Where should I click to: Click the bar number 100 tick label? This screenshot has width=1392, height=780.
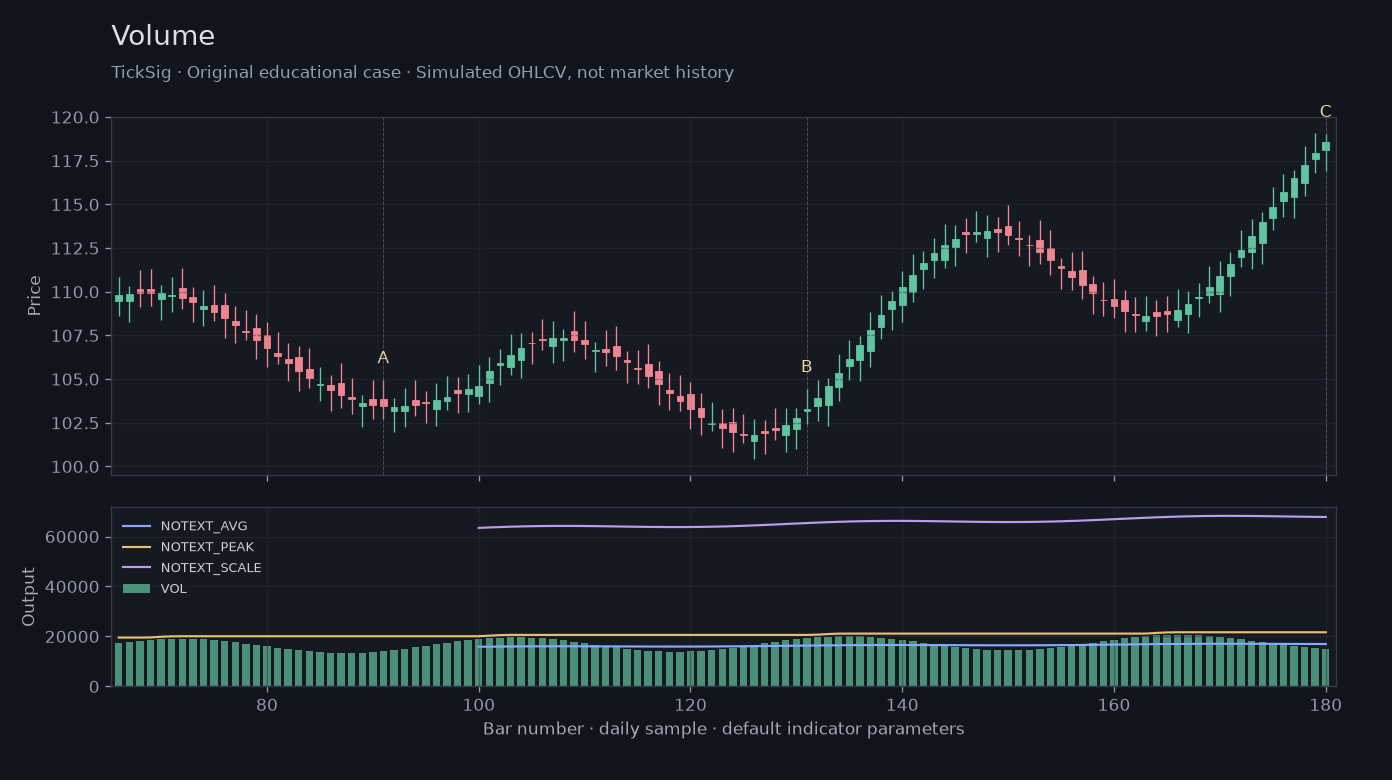479,704
